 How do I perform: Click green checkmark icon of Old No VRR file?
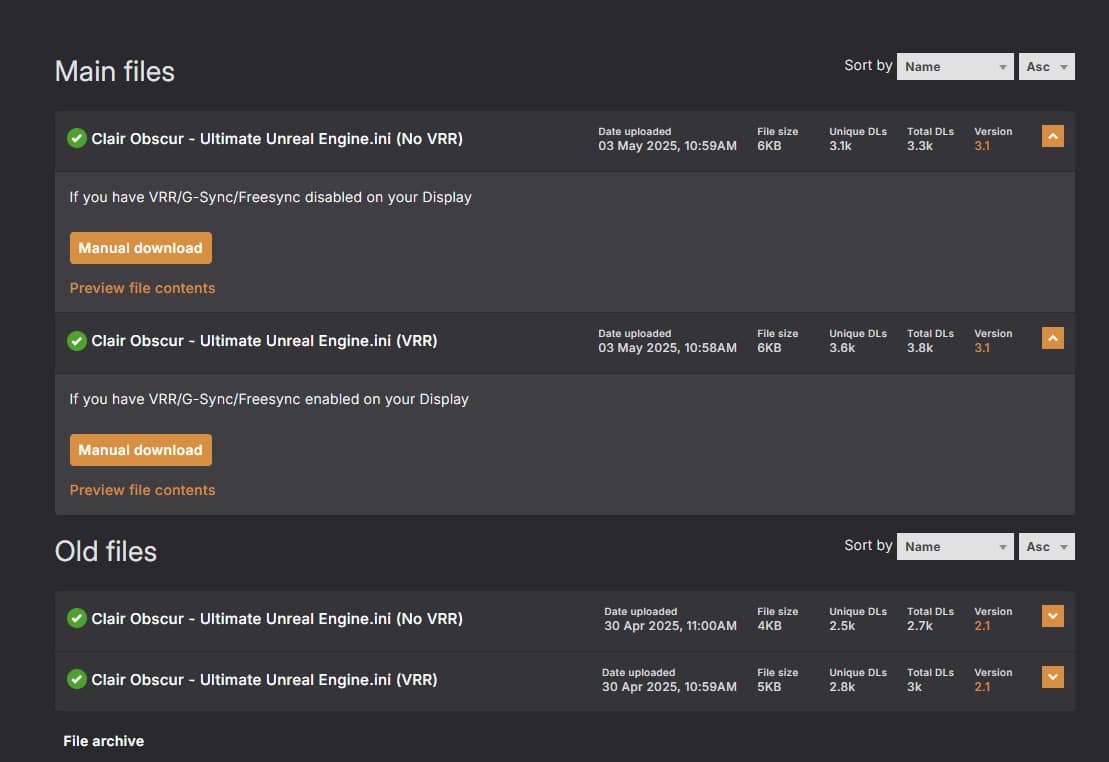point(76,618)
